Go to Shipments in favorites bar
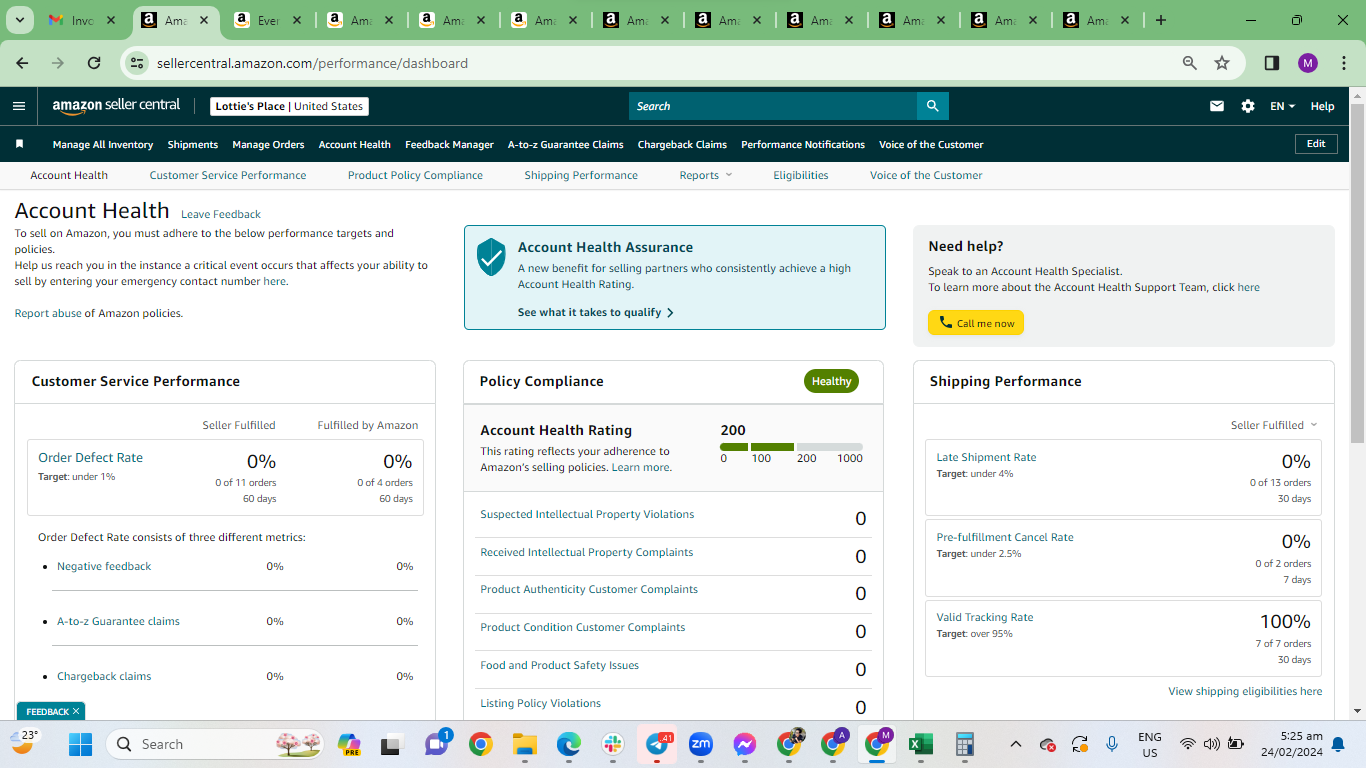 [x=193, y=144]
